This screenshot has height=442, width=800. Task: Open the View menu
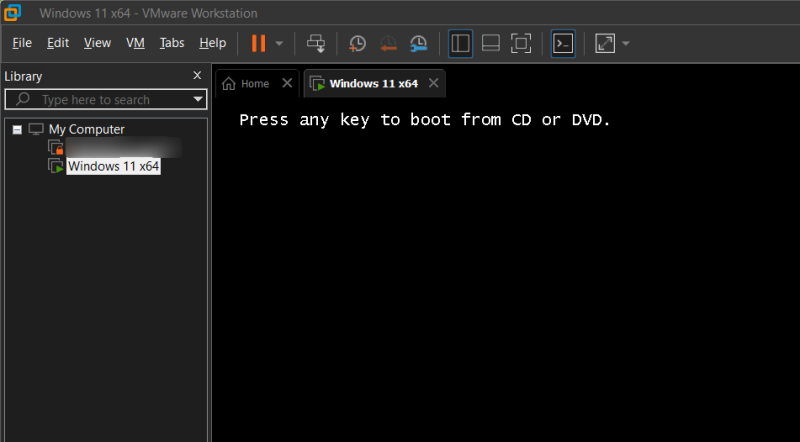[x=97, y=43]
